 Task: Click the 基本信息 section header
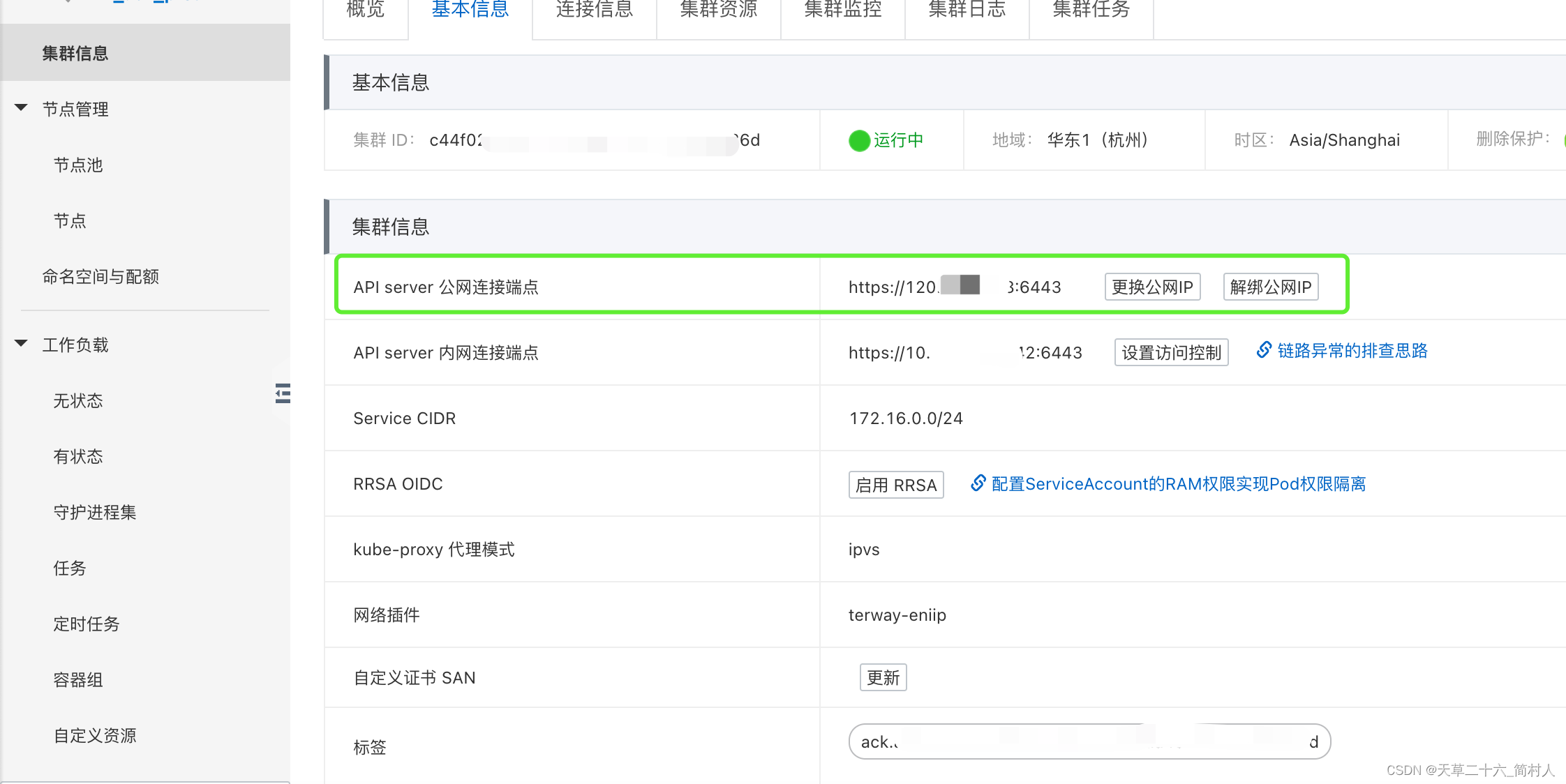click(391, 82)
